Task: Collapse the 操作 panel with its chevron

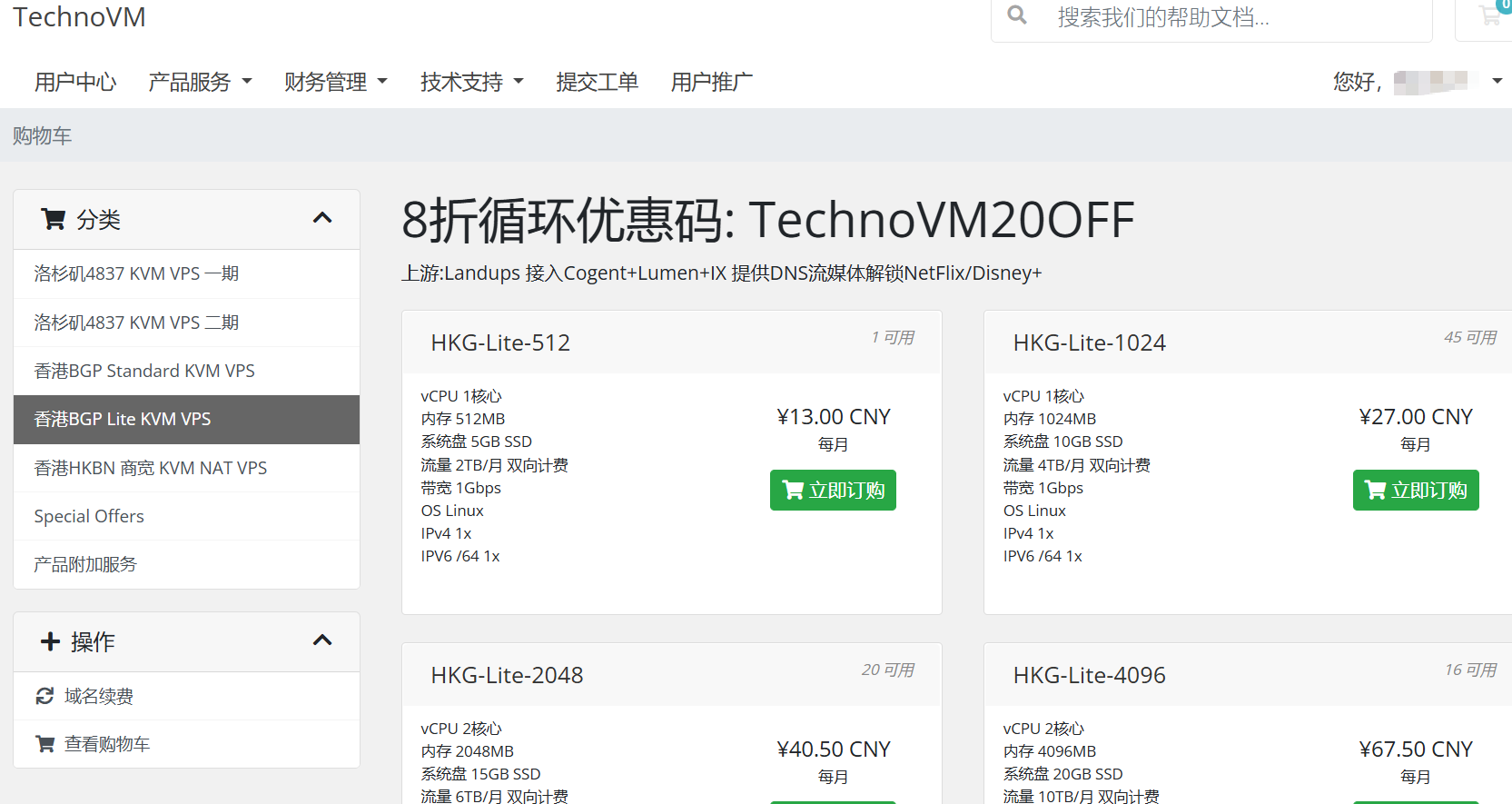Action: point(321,640)
